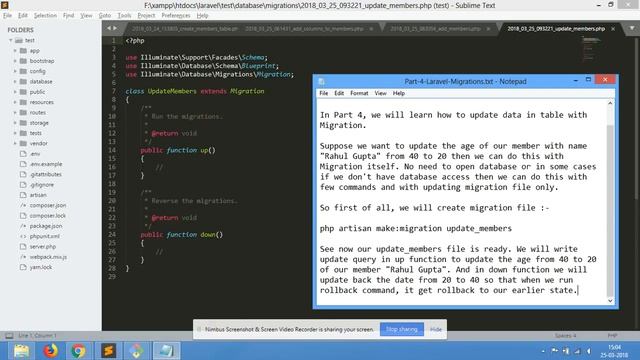The height and width of the screenshot is (360, 640).
Task: Close the add_members.php tab
Action: (488, 29)
